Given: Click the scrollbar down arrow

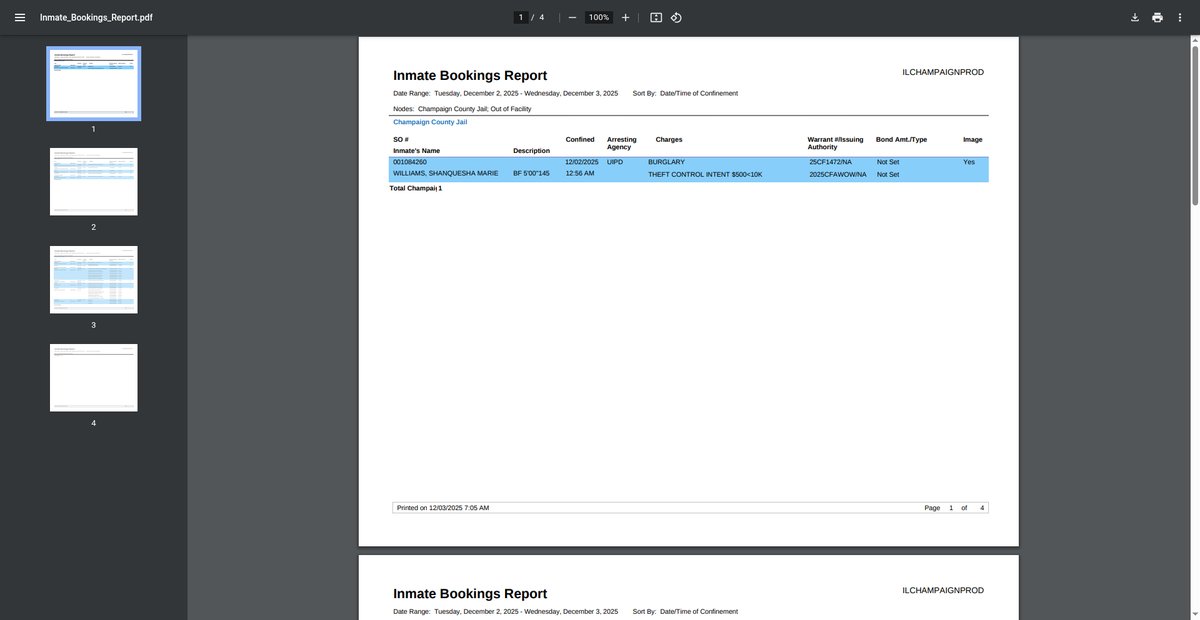Looking at the screenshot, I should tap(1194, 614).
